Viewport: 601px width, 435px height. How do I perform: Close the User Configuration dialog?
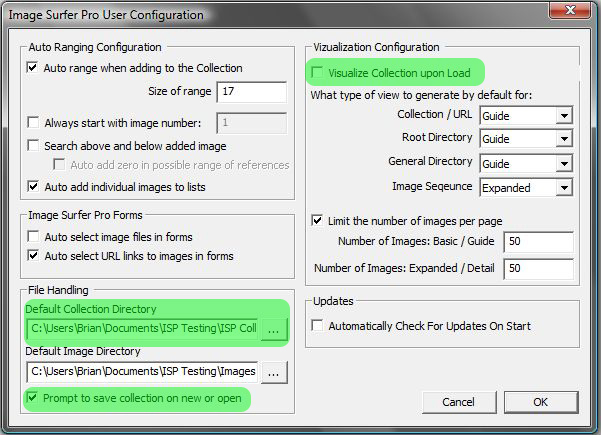[570, 10]
